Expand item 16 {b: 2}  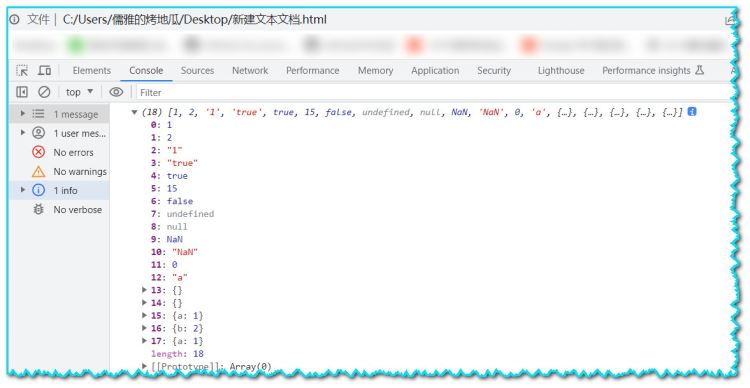144,328
